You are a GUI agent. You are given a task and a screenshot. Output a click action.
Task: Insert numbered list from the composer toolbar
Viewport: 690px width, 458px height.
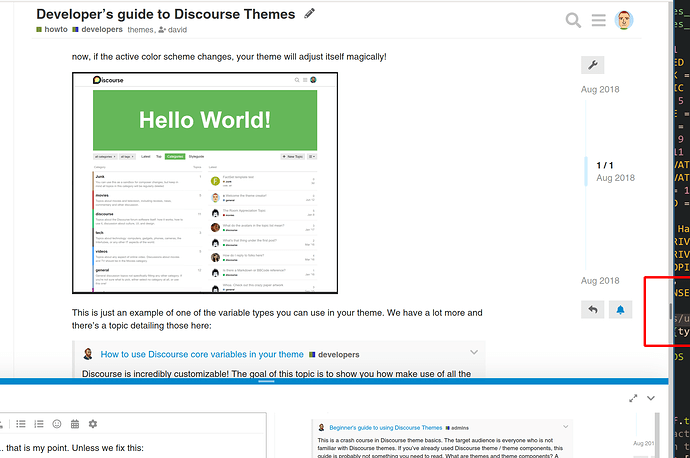point(39,424)
